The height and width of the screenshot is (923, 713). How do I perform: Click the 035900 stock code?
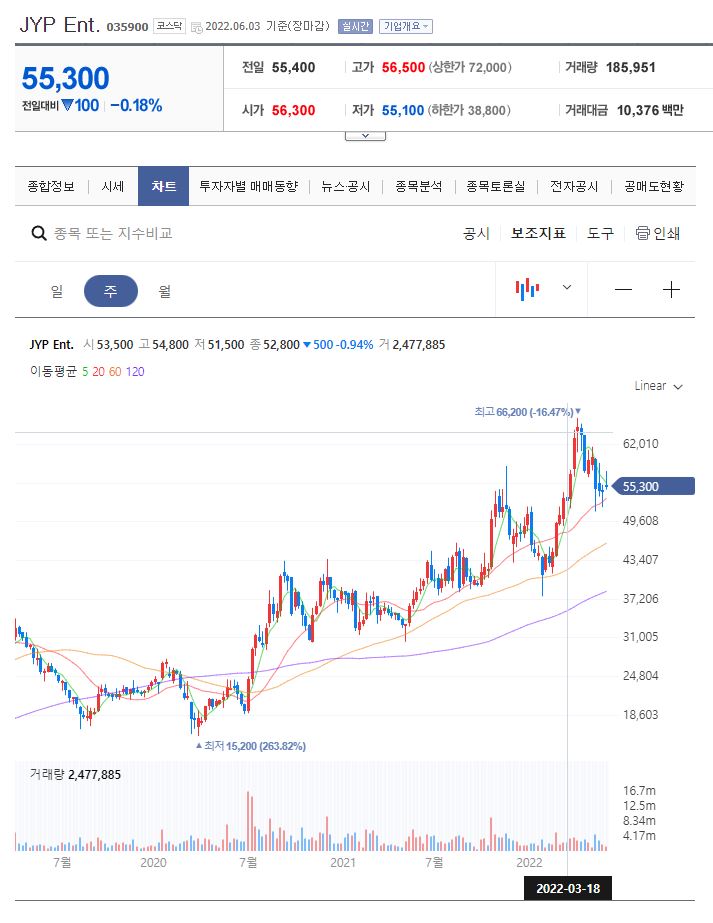[x=127, y=27]
